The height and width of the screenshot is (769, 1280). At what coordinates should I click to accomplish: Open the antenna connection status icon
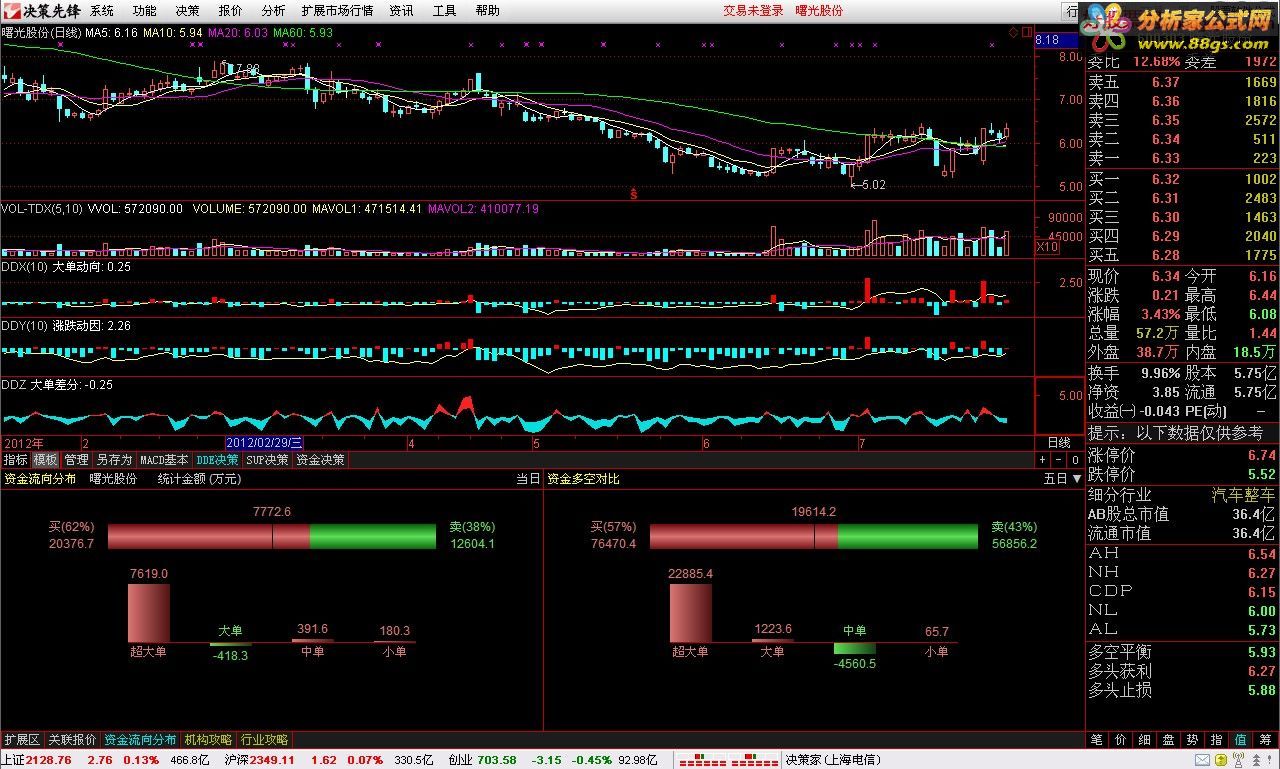pyautogui.click(x=1238, y=760)
